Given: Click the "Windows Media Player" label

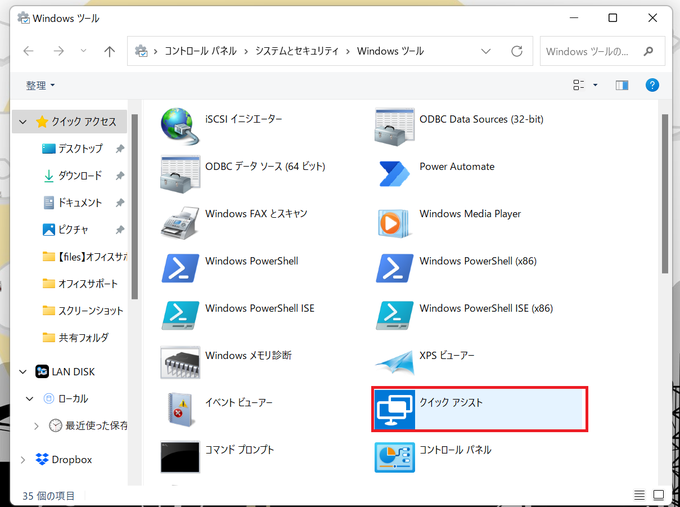Looking at the screenshot, I should click(x=470, y=214).
